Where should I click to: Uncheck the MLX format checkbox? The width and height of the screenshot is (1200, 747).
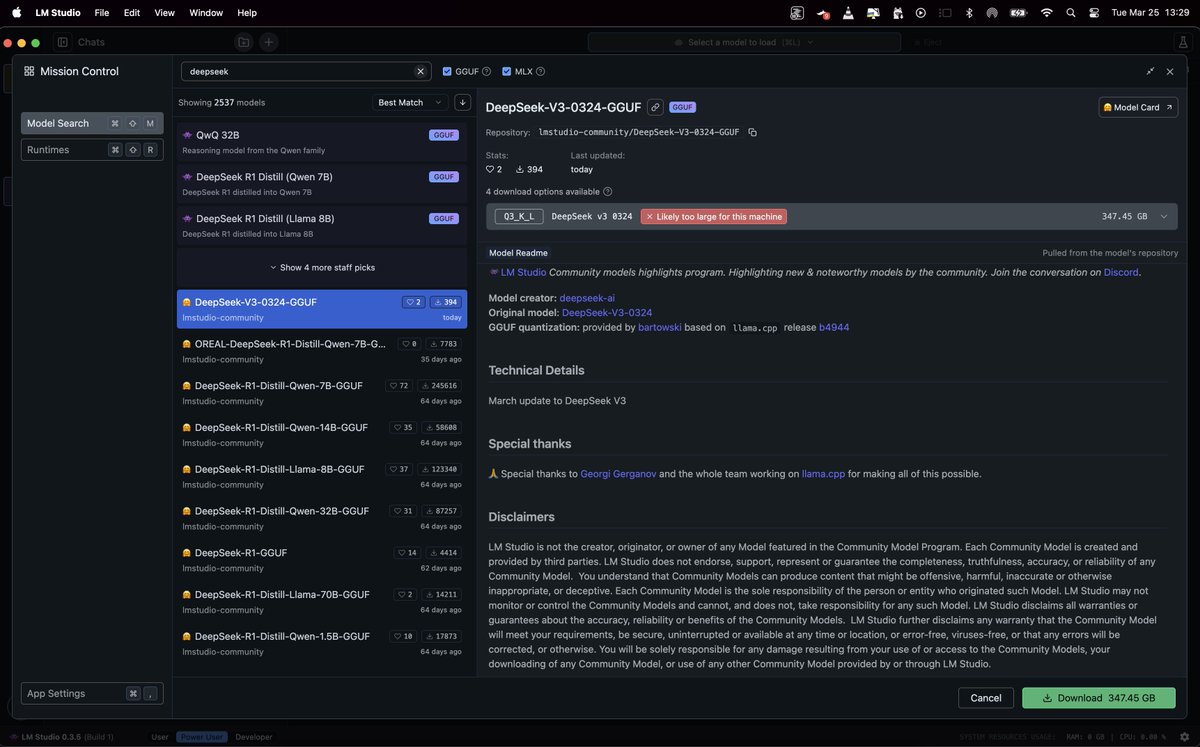507,72
